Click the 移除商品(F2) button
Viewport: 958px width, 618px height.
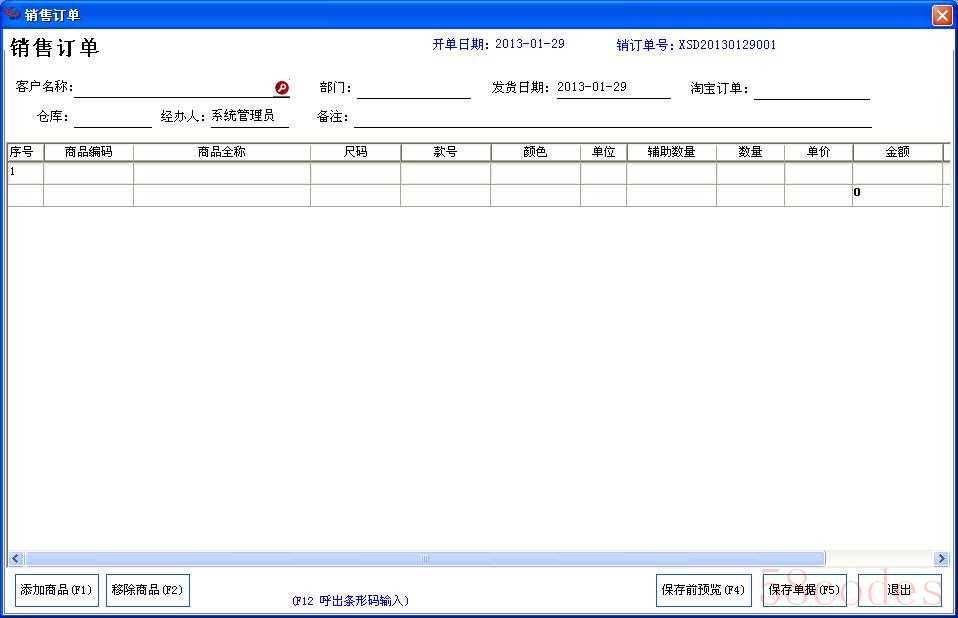pos(147,590)
